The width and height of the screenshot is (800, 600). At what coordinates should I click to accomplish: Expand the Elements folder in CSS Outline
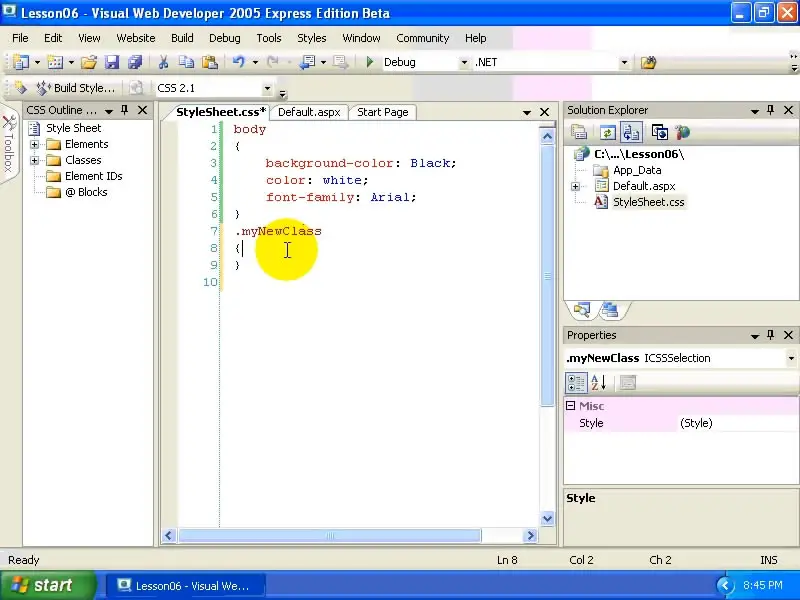click(x=34, y=144)
